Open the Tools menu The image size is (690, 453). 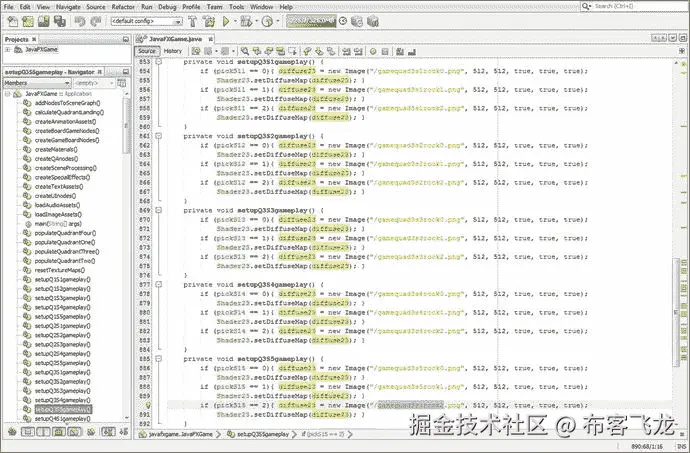click(x=237, y=7)
